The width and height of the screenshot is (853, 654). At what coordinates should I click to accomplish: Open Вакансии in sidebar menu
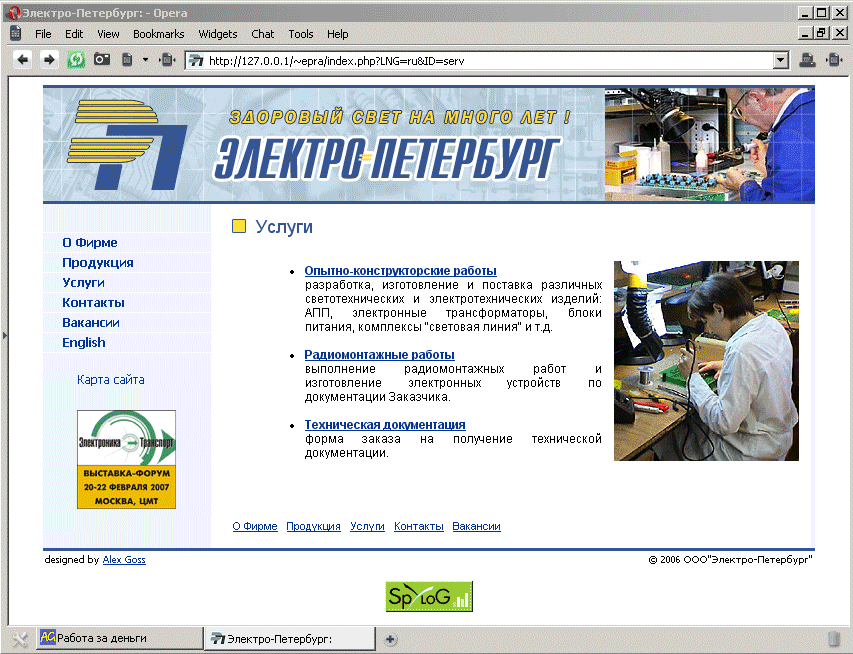point(91,323)
